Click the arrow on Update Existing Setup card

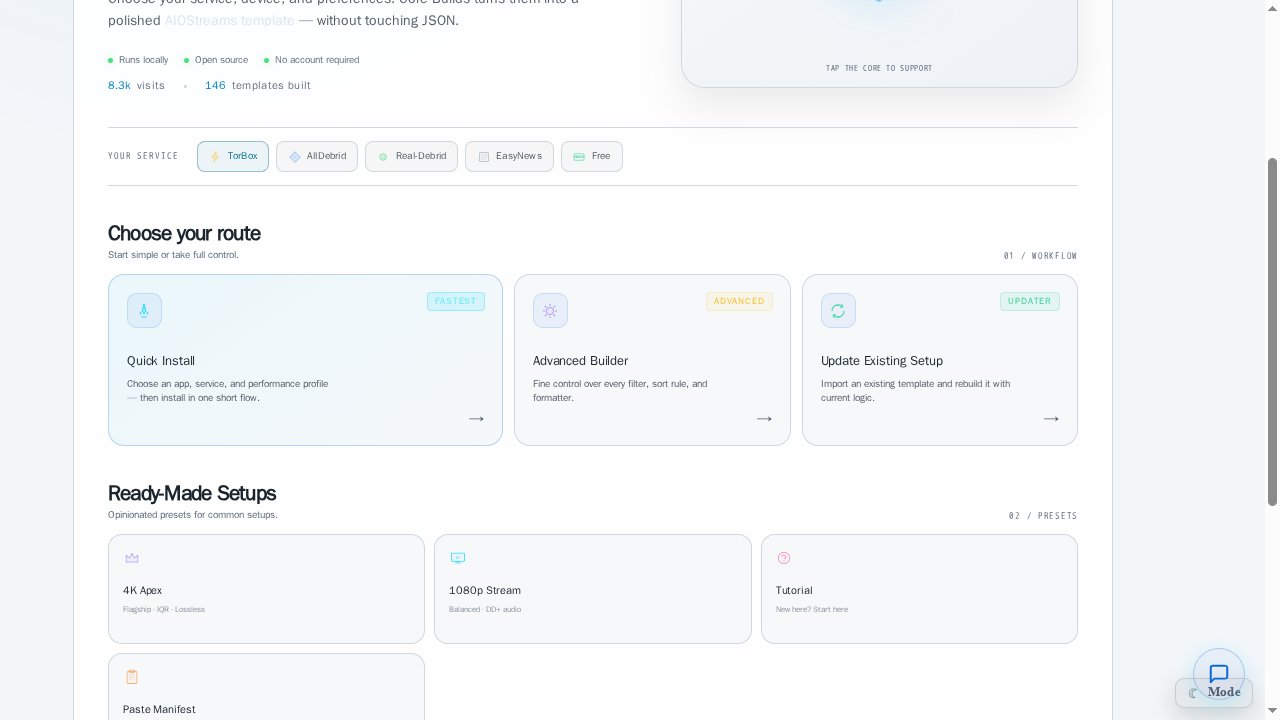(1051, 419)
